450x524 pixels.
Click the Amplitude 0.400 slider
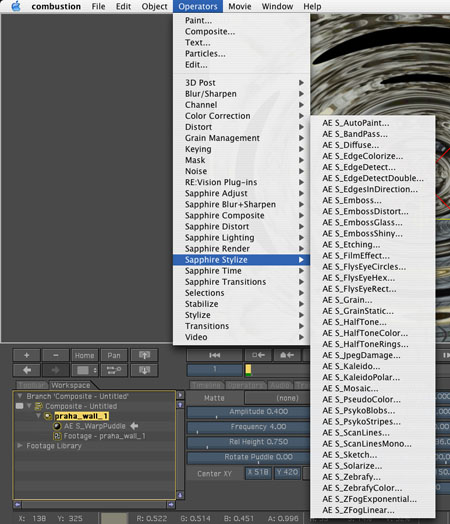pos(249,412)
